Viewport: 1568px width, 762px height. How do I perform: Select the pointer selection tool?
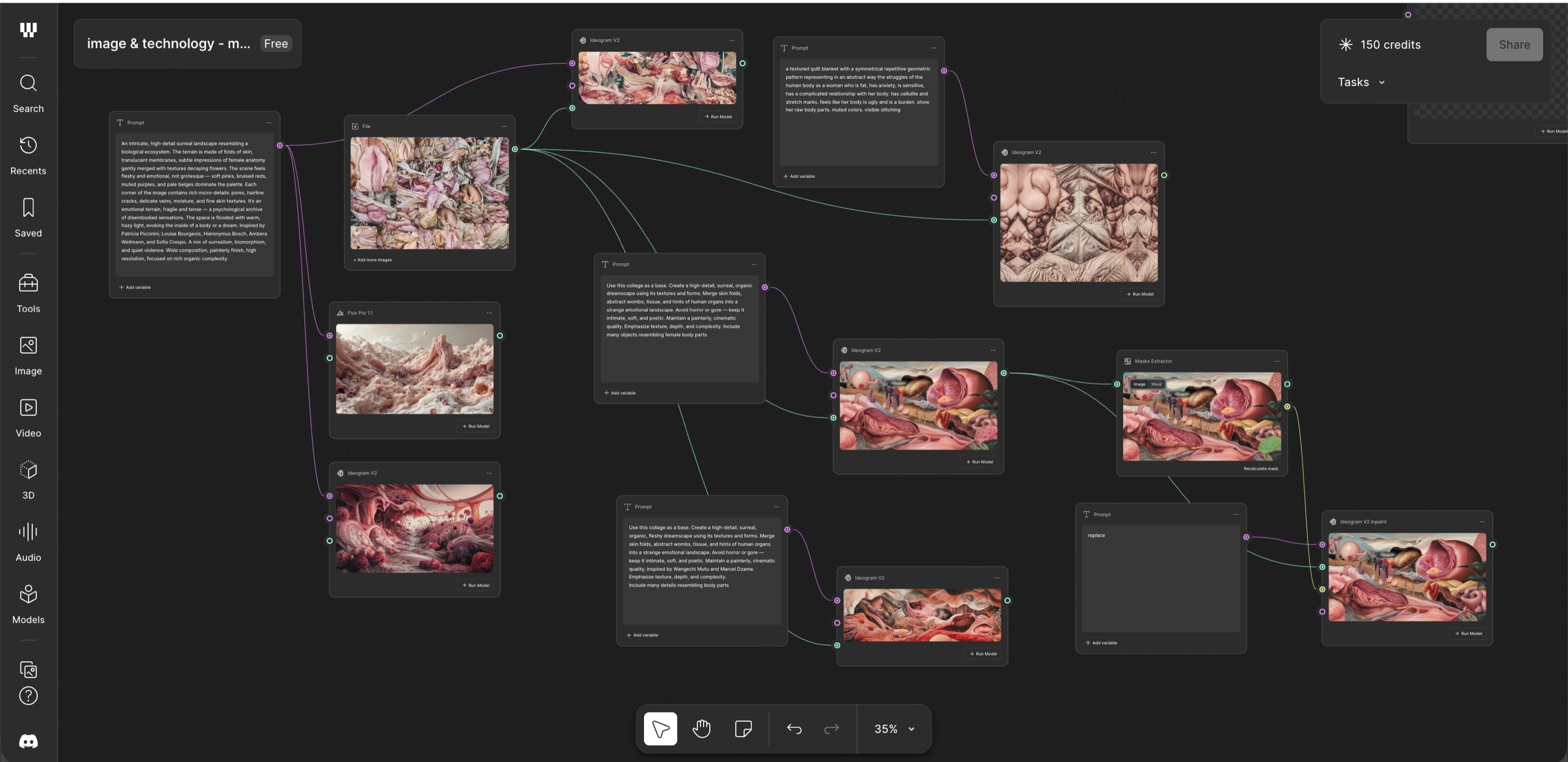[661, 728]
